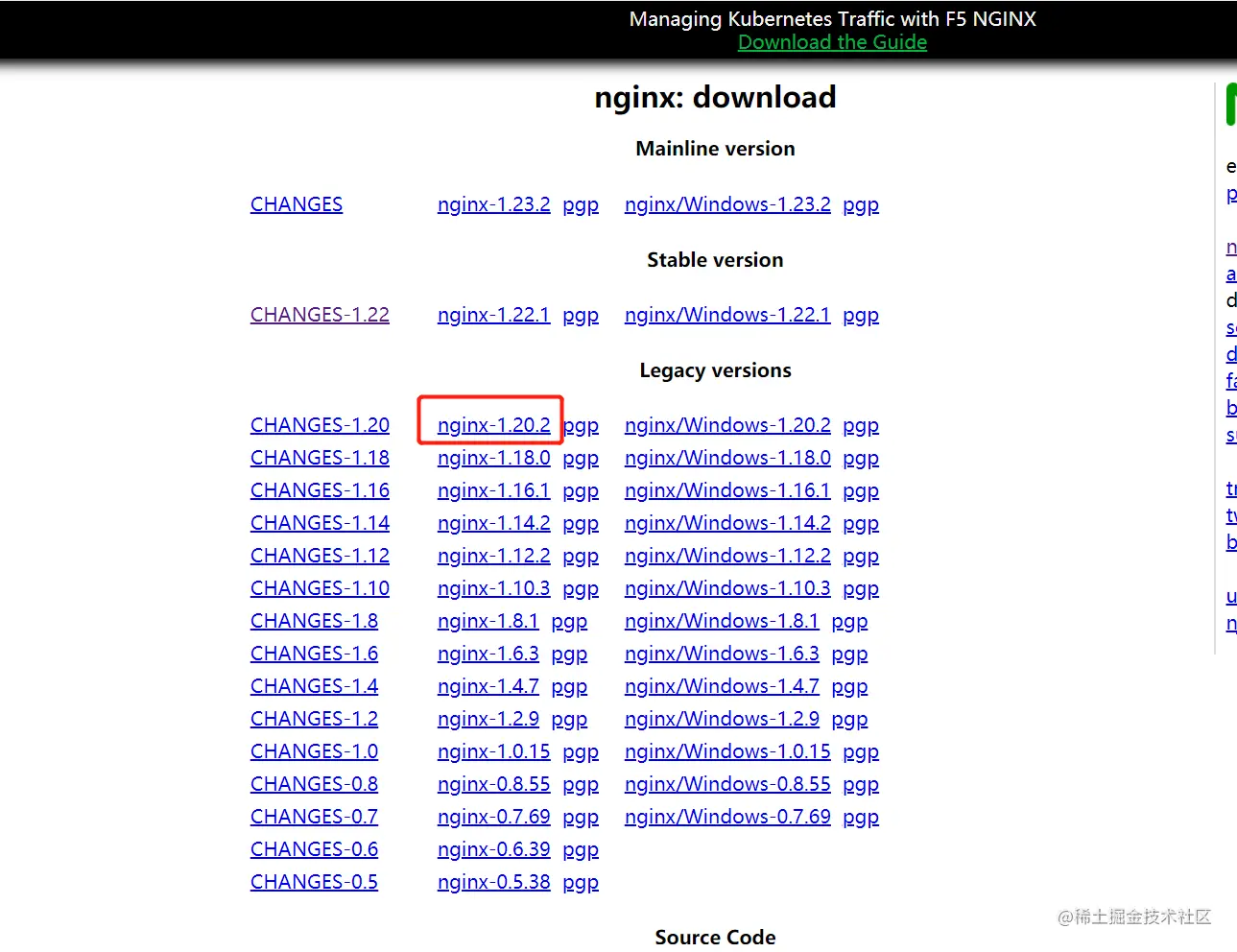Screen dimensions: 1237x952
Task: Download nginx-1.12.2
Action: (x=494, y=556)
